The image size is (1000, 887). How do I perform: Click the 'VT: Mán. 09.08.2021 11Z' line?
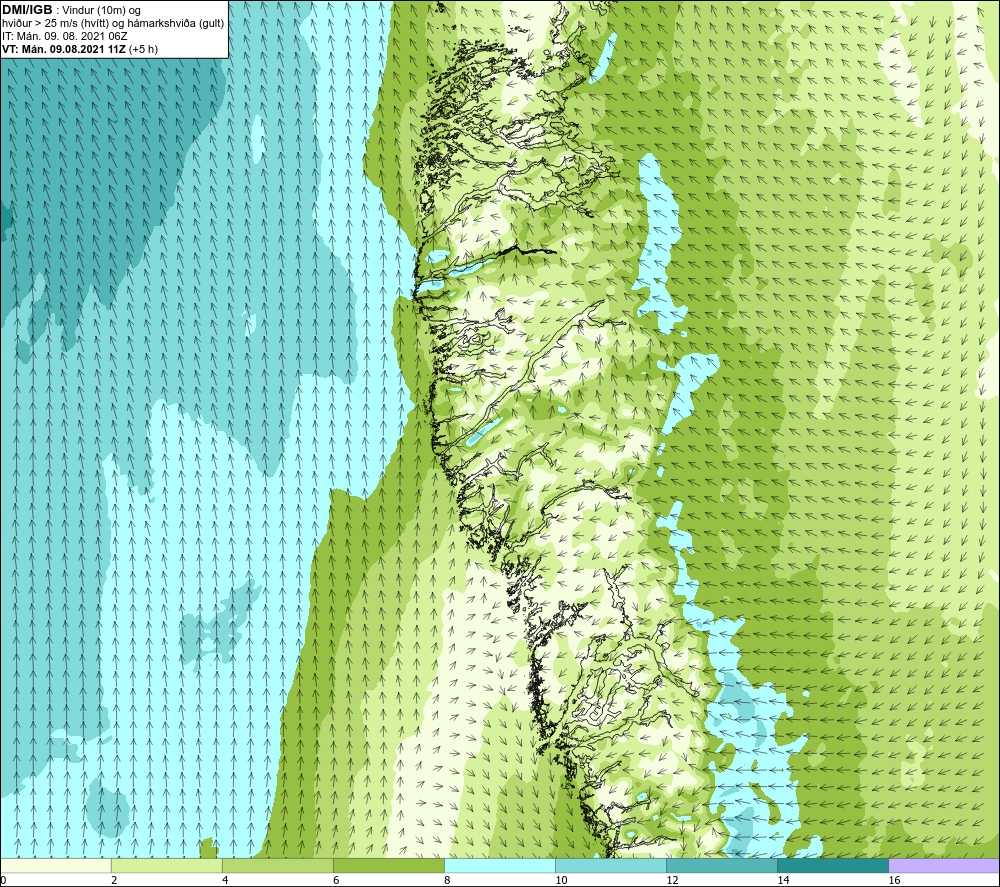click(x=64, y=49)
